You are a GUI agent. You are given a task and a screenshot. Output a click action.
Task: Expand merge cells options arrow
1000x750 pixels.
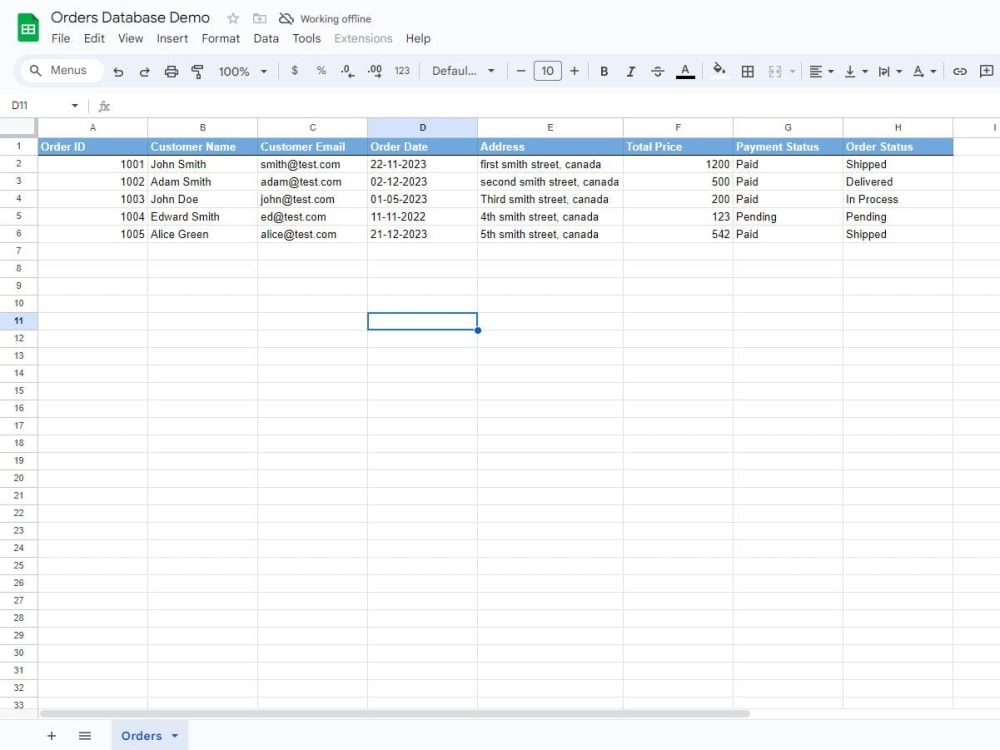[792, 71]
